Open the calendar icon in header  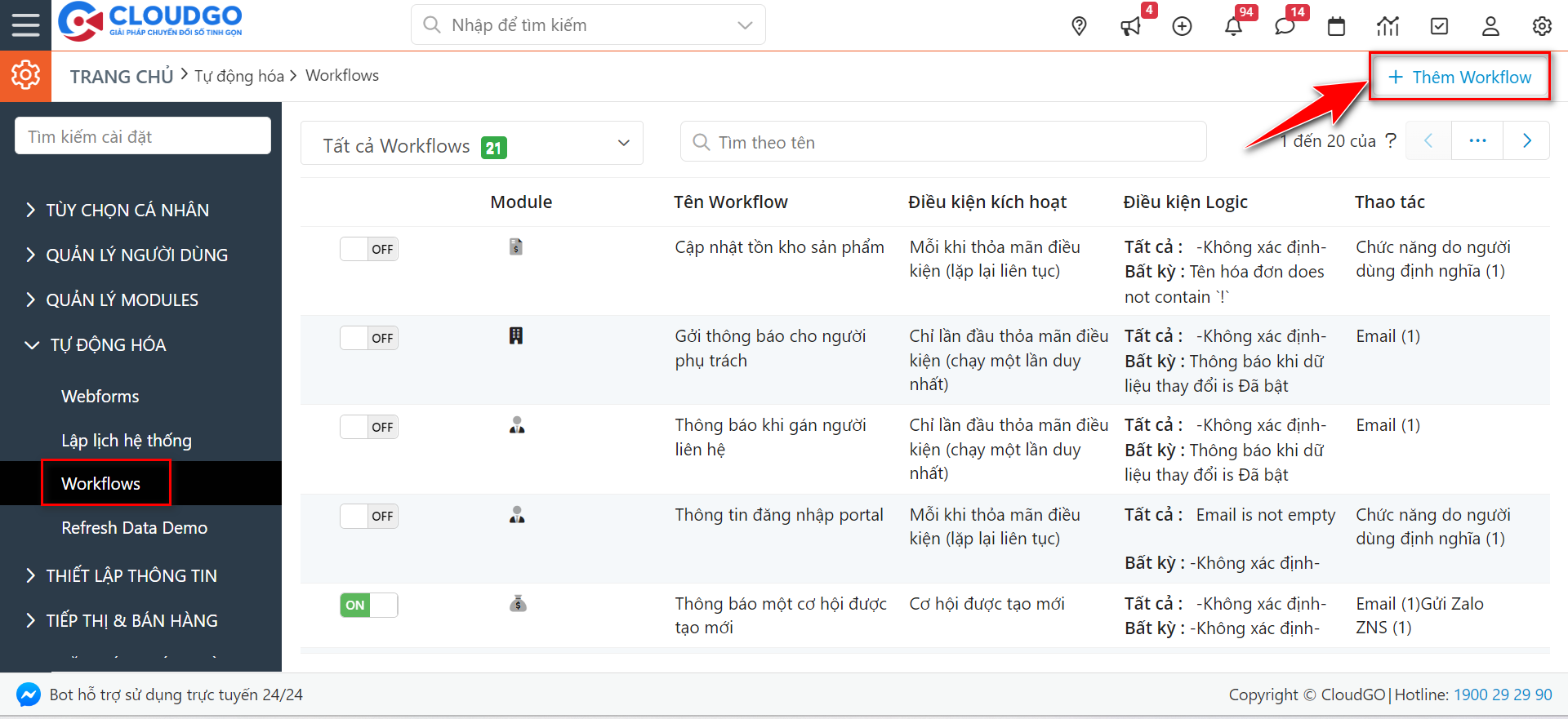1336,26
